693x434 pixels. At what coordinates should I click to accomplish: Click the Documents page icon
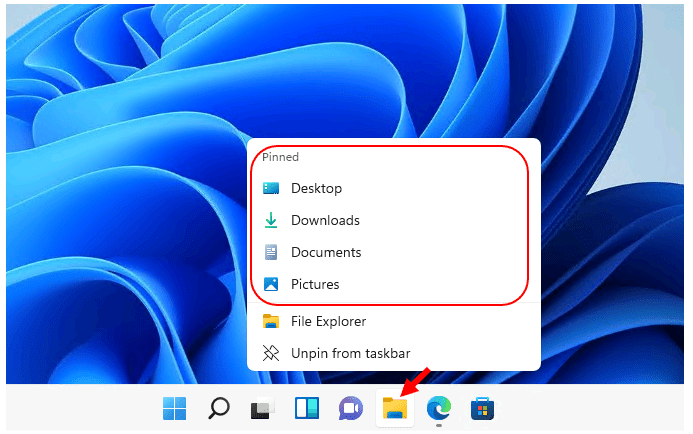click(271, 252)
